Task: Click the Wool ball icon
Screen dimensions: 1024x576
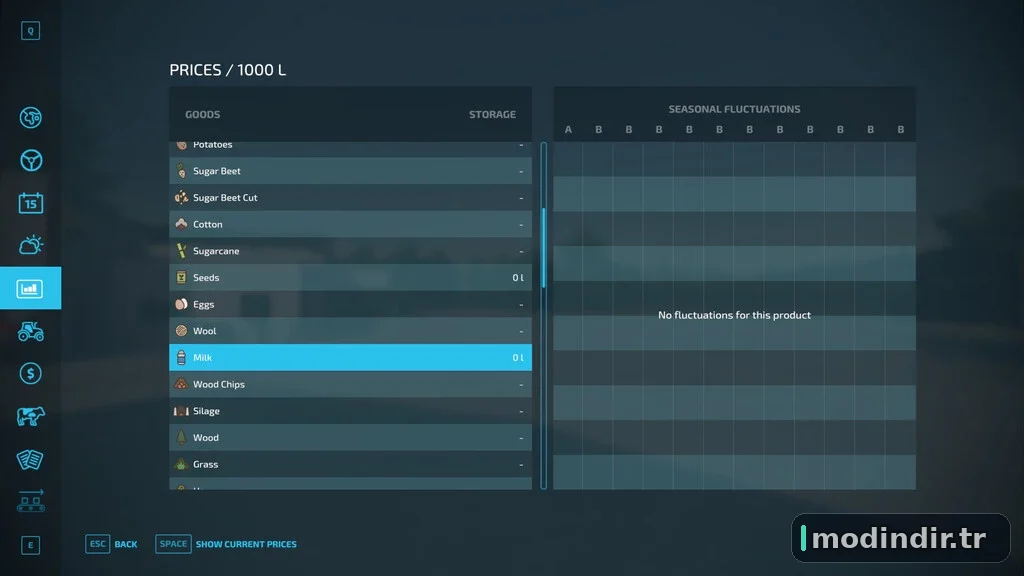Action: (182, 331)
